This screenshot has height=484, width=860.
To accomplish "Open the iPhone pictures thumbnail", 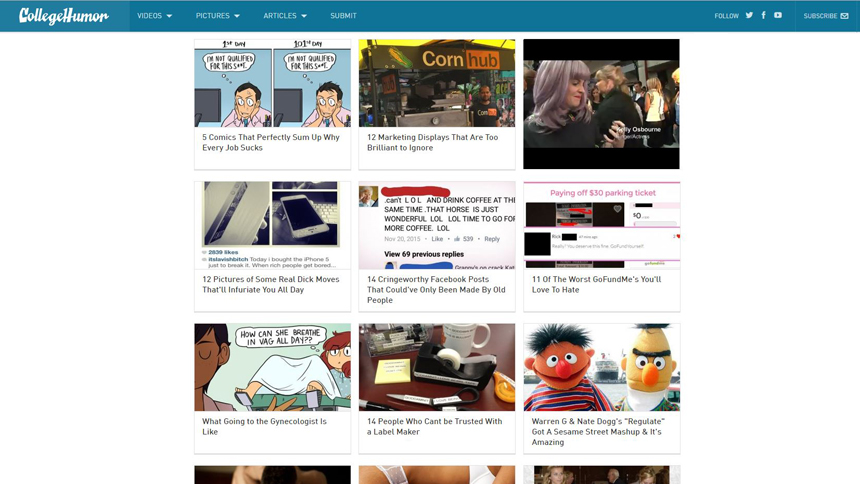I will [272, 225].
